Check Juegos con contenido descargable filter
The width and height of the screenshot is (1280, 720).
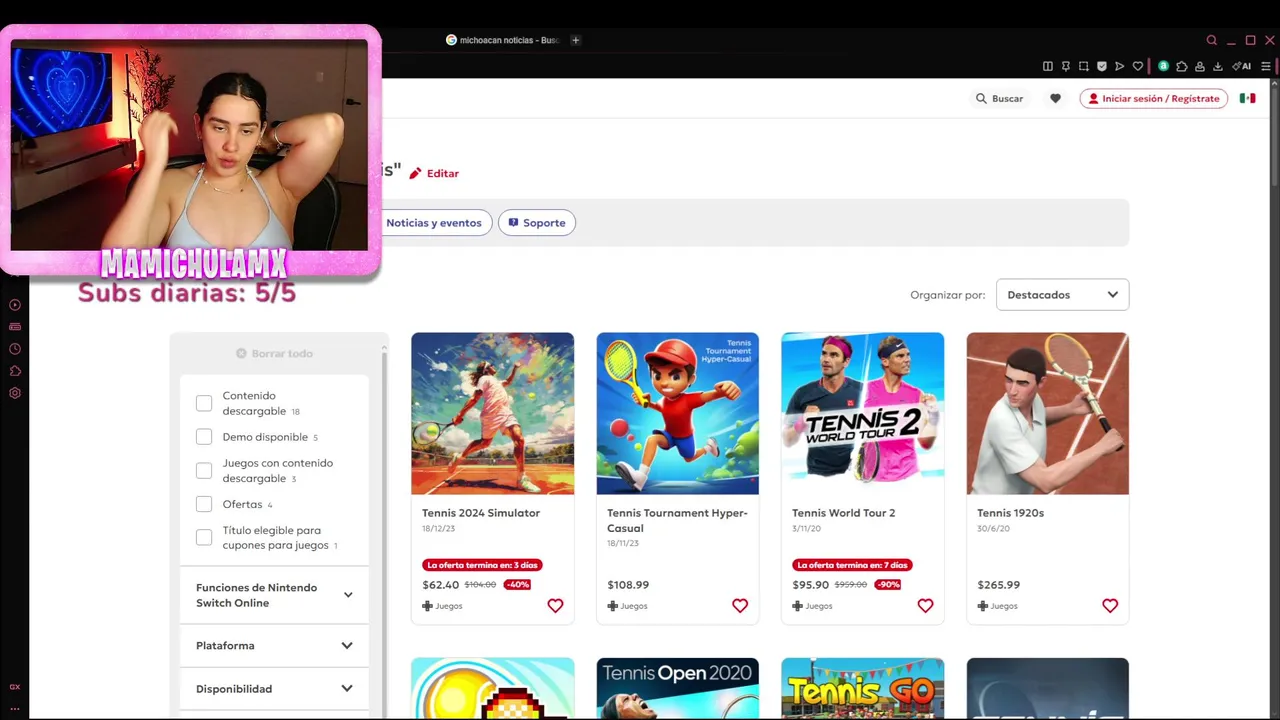click(204, 470)
